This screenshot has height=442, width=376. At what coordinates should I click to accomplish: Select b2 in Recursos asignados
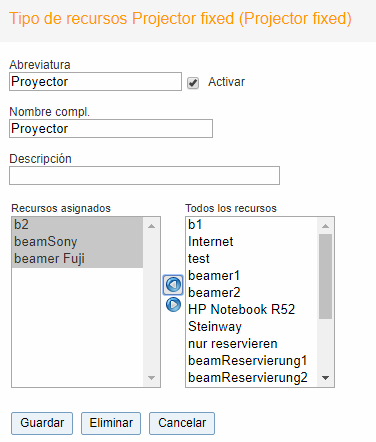pyautogui.click(x=77, y=225)
